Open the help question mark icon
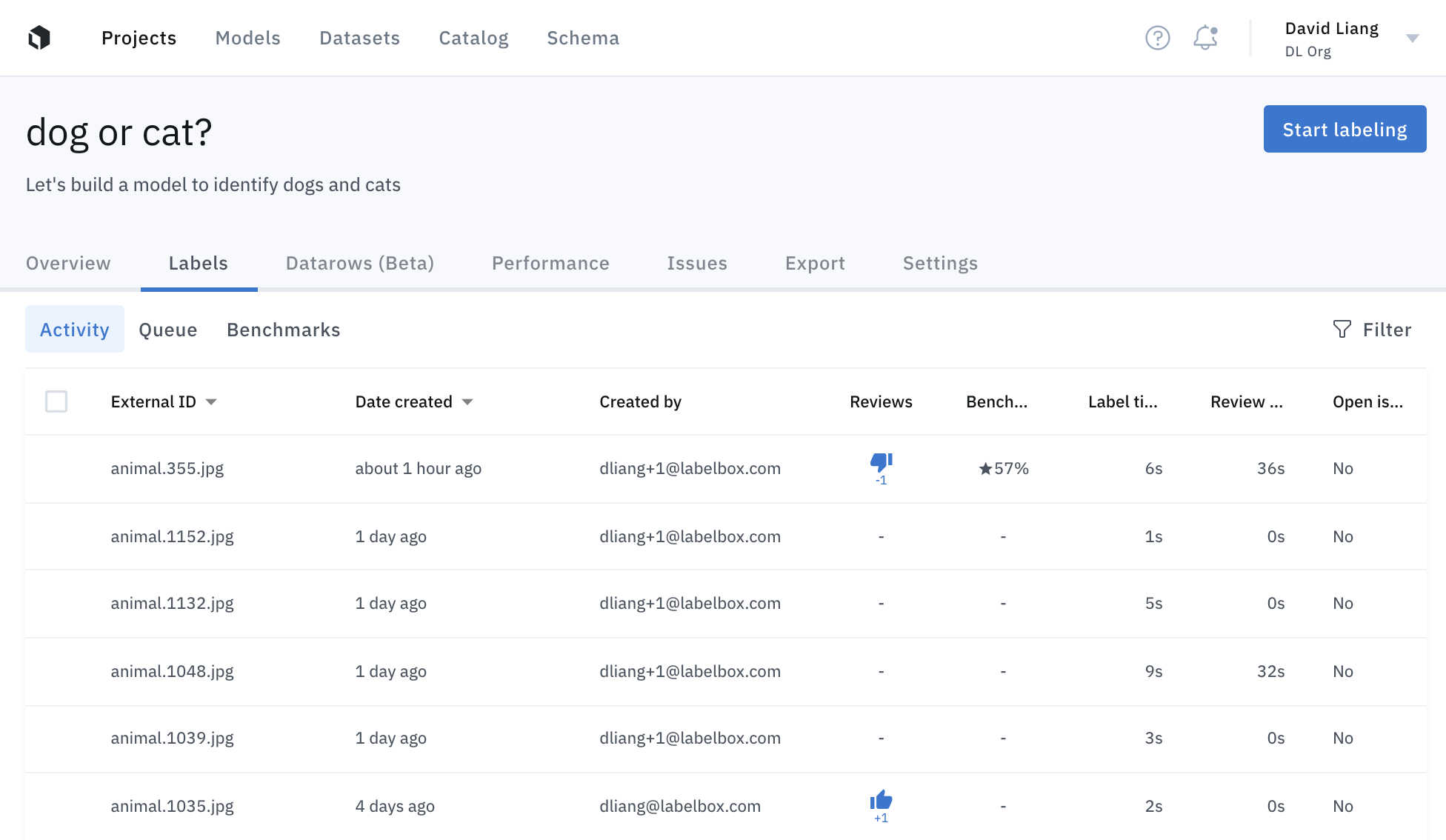Screen dimensions: 1446x840 click(1157, 38)
